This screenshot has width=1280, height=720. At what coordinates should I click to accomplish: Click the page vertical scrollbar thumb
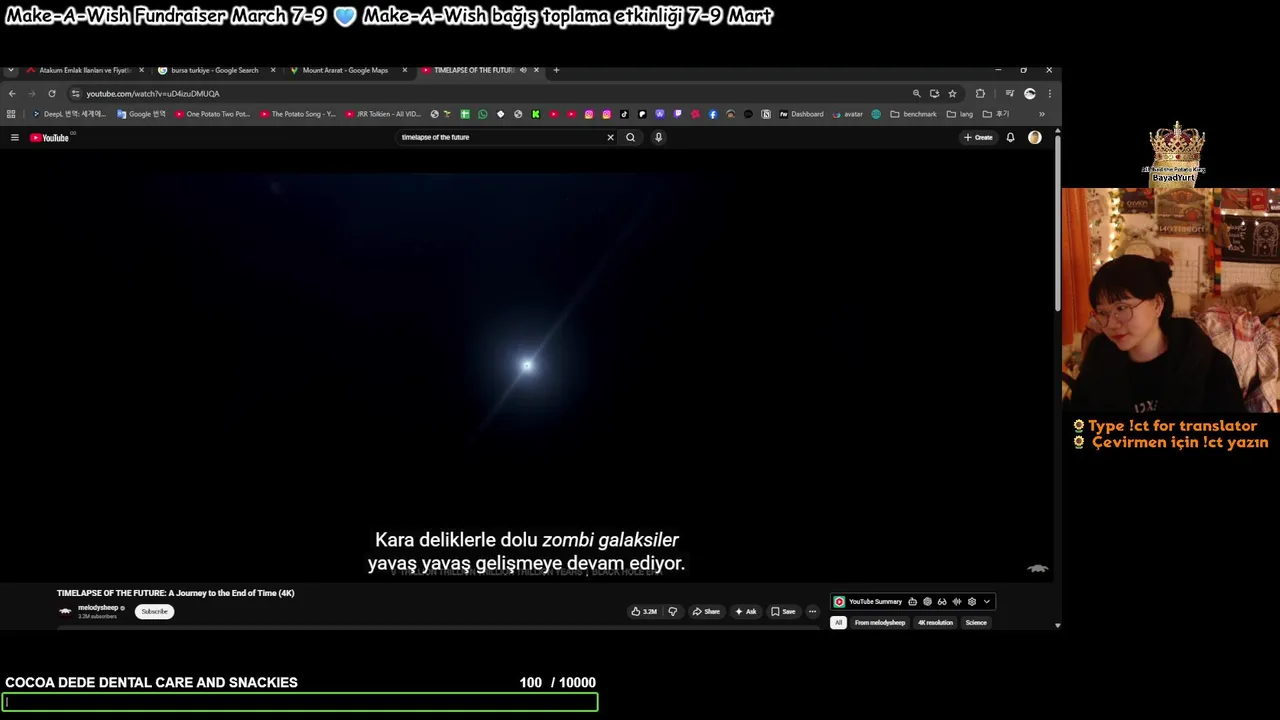1057,225
